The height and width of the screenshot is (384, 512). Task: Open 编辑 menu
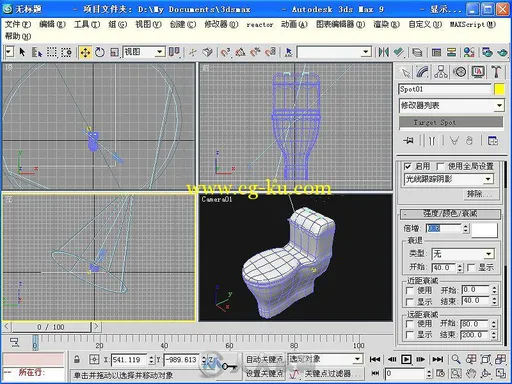52,24
